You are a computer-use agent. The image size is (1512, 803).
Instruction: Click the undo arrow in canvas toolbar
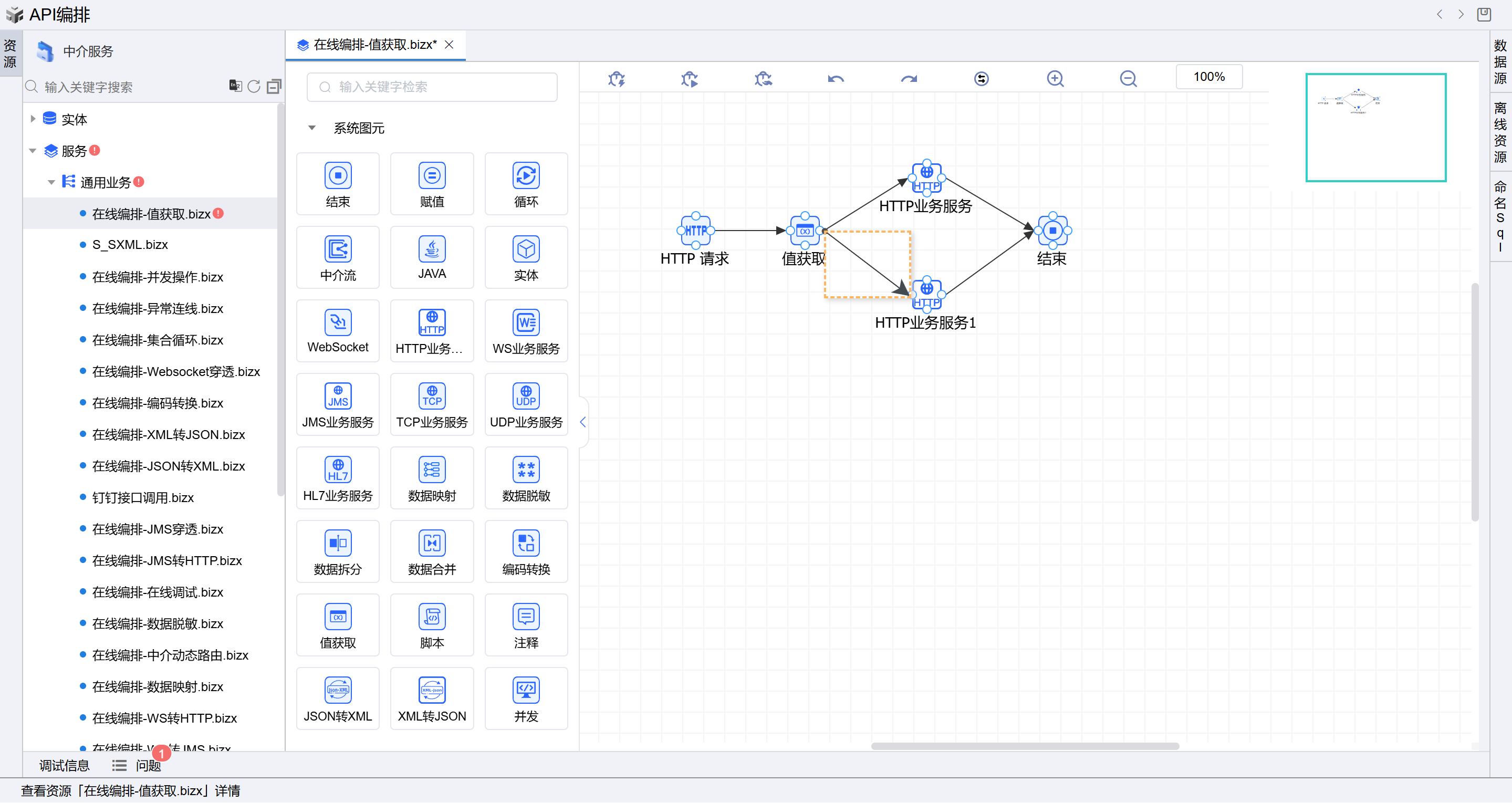[x=835, y=79]
